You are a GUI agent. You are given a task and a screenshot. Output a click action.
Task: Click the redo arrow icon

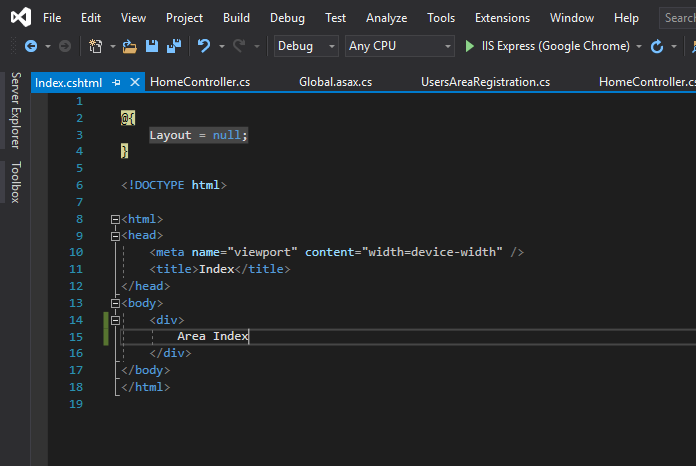pyautogui.click(x=239, y=46)
